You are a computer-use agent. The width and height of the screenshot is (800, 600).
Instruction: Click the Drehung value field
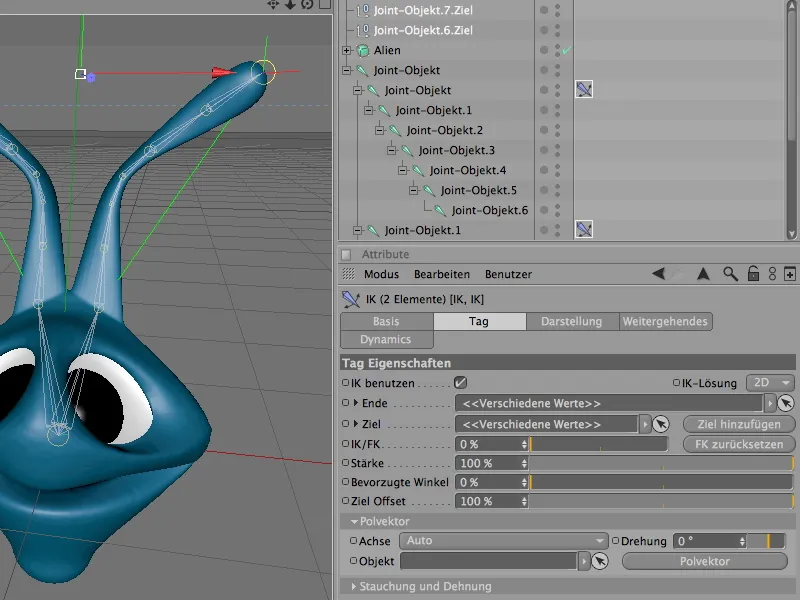706,541
